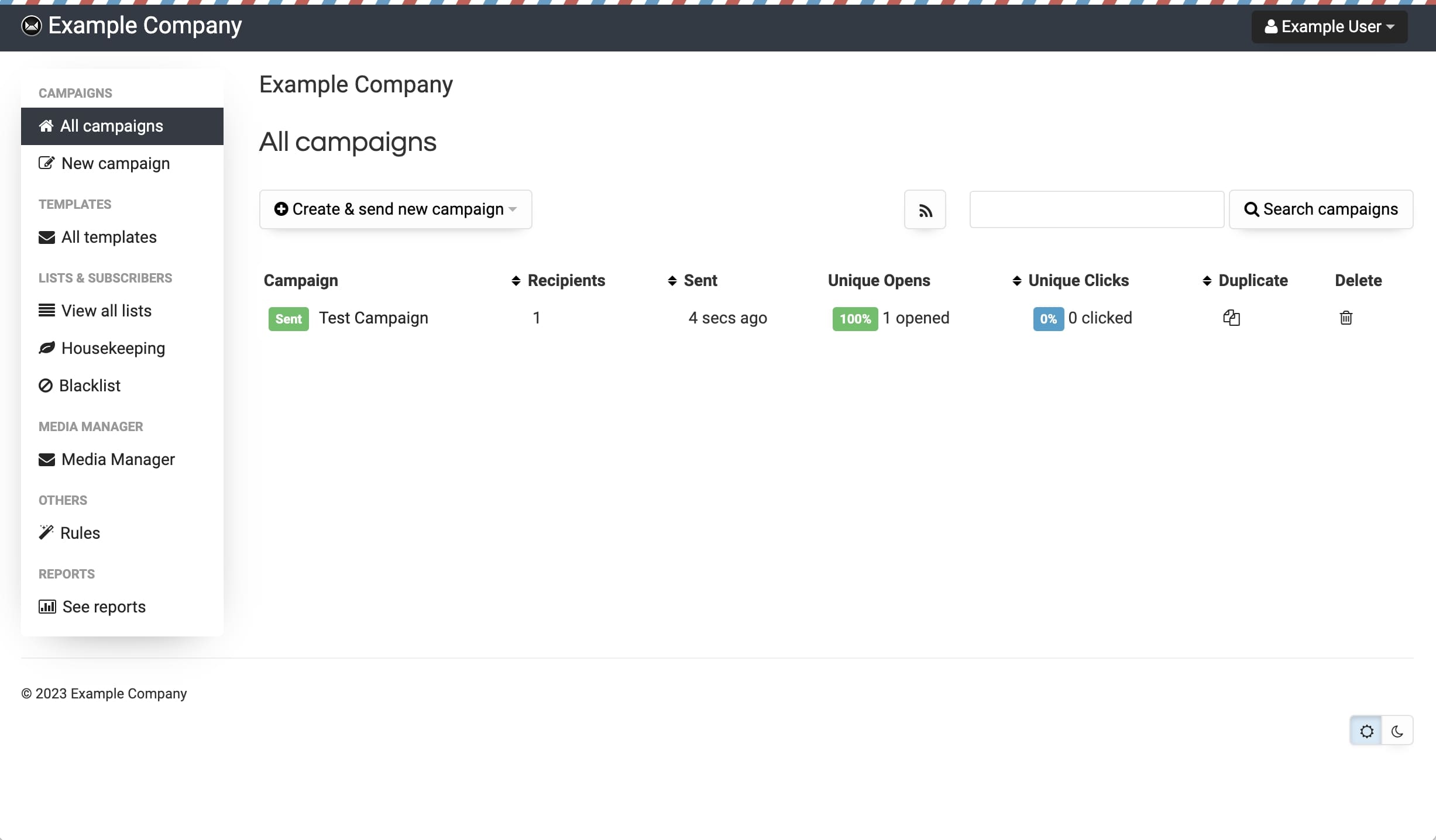
Task: Click Search campaigns button
Action: point(1321,209)
